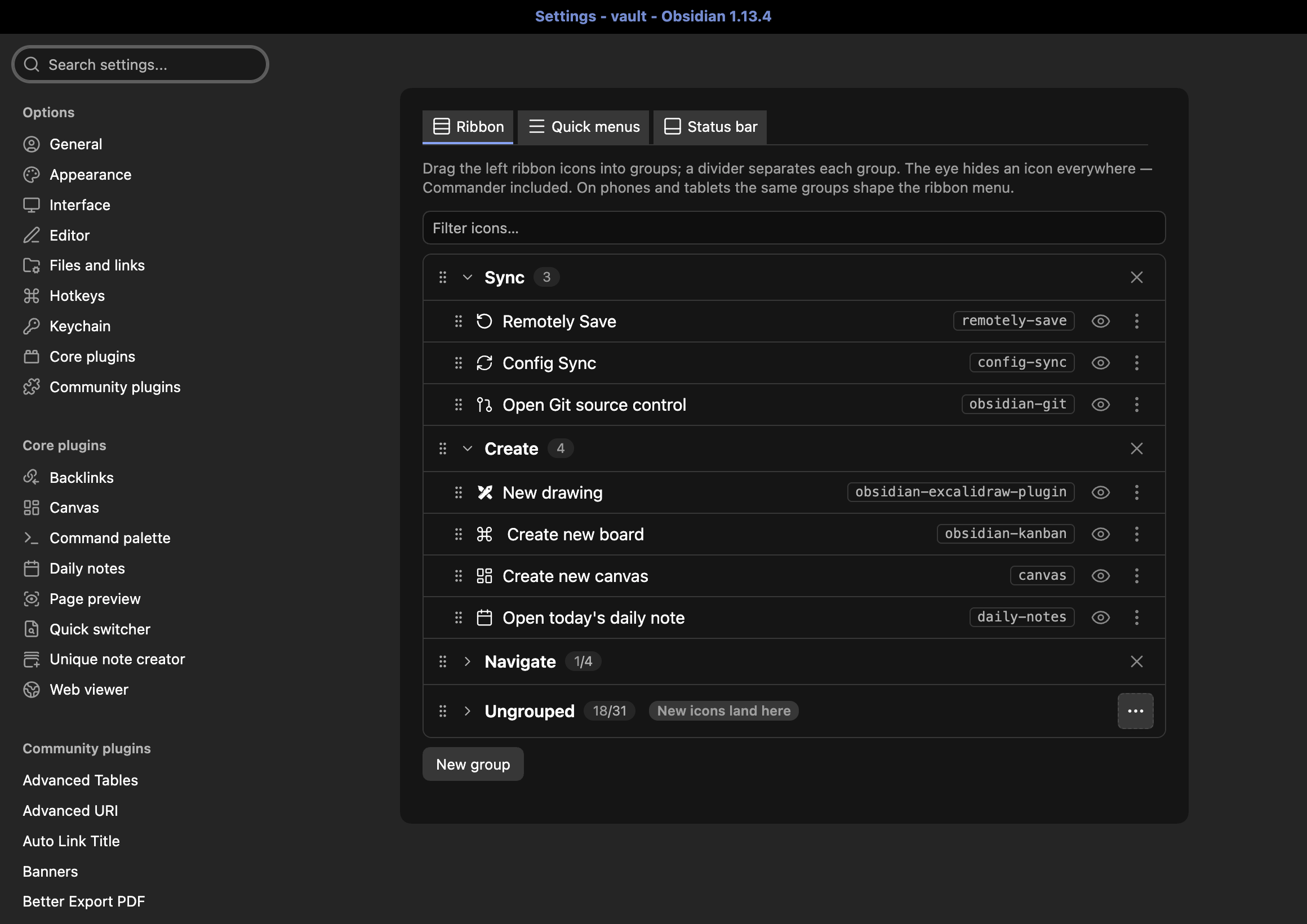Open more options for Open today's daily note
Image resolution: width=1307 pixels, height=924 pixels.
1137,618
